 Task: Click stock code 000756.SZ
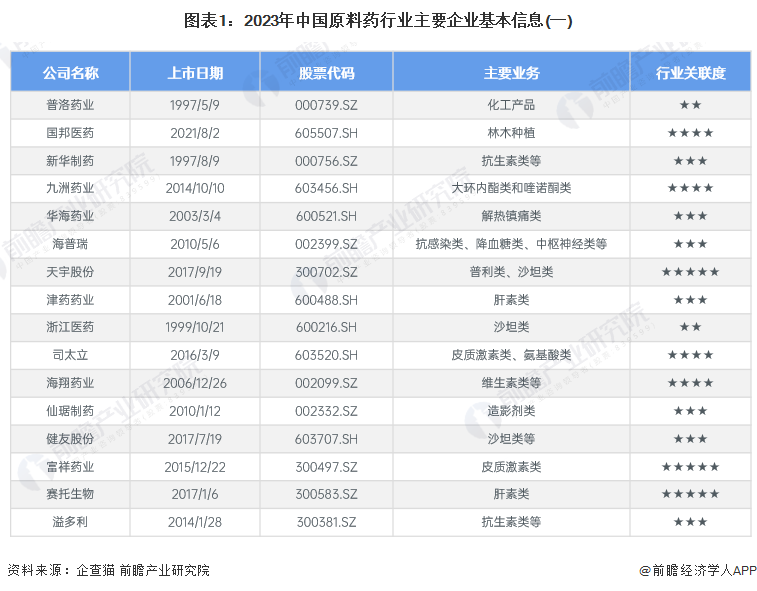coord(326,161)
